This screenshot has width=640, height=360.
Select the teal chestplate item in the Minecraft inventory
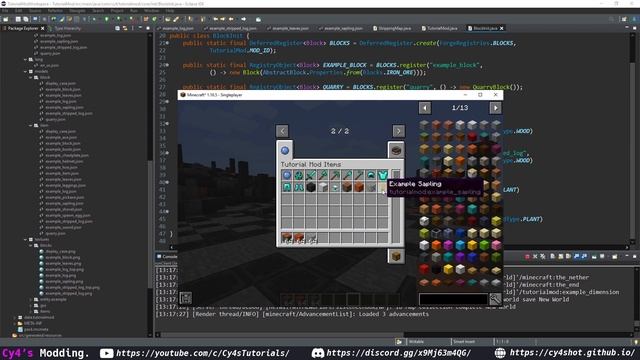[383, 175]
